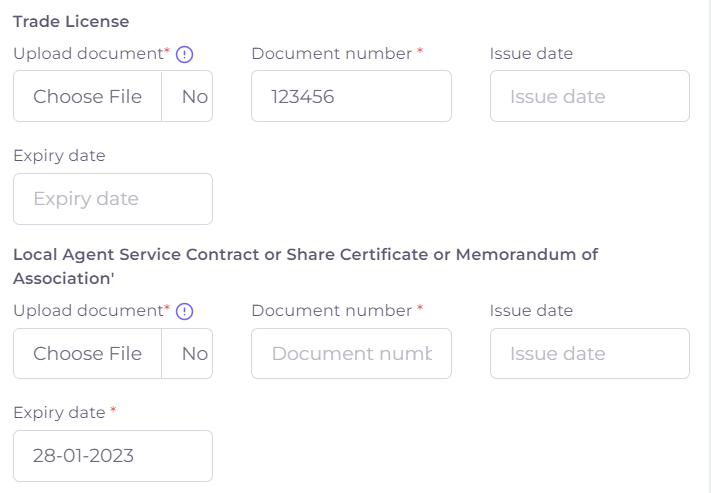The height and width of the screenshot is (493, 711).
Task: Click required Expiry date label in Local Agent section
Action: (59, 413)
